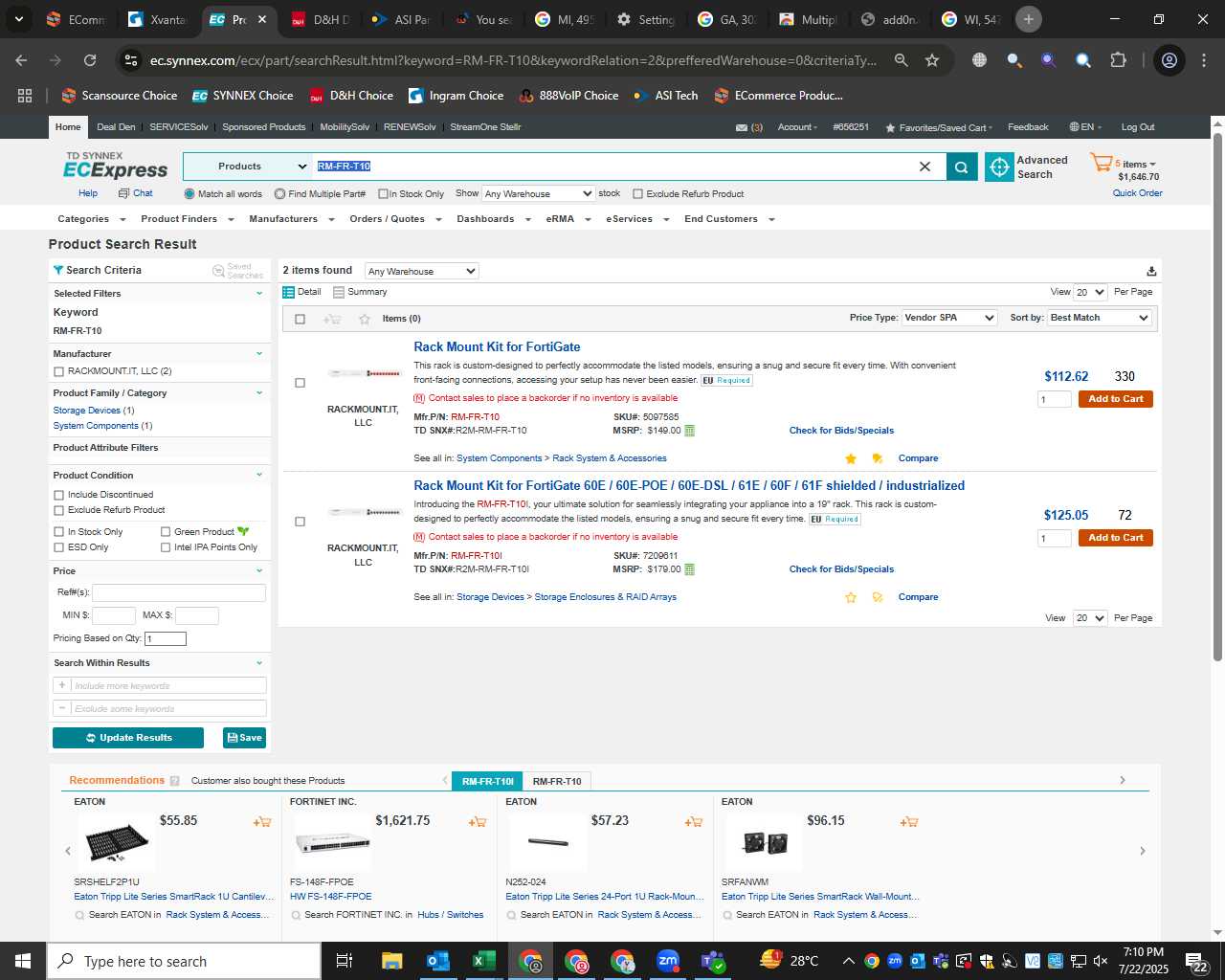
Task: Switch to Summary view tab
Action: pos(360,292)
